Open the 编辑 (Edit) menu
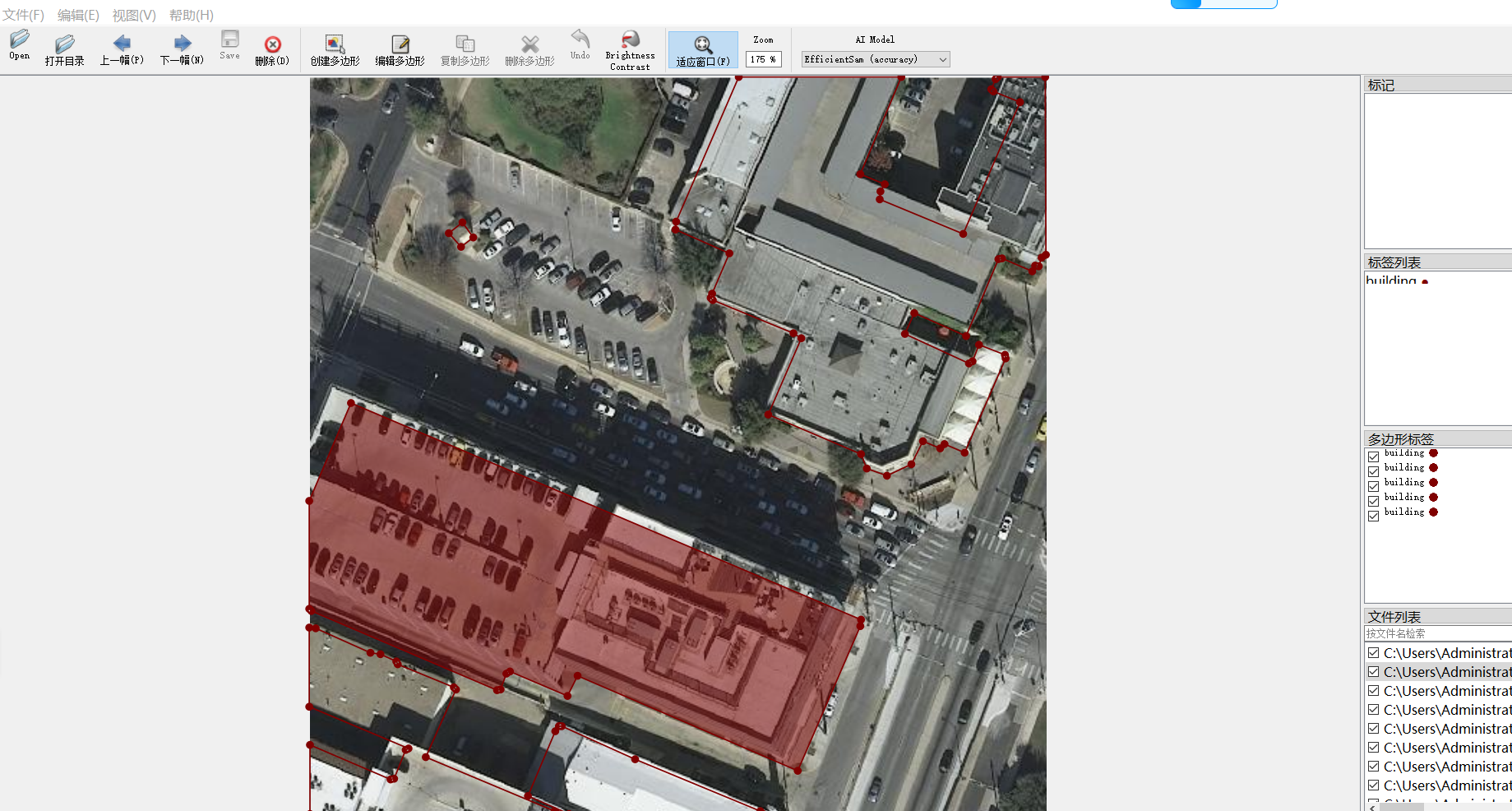Viewport: 1512px width, 811px height. coord(78,15)
